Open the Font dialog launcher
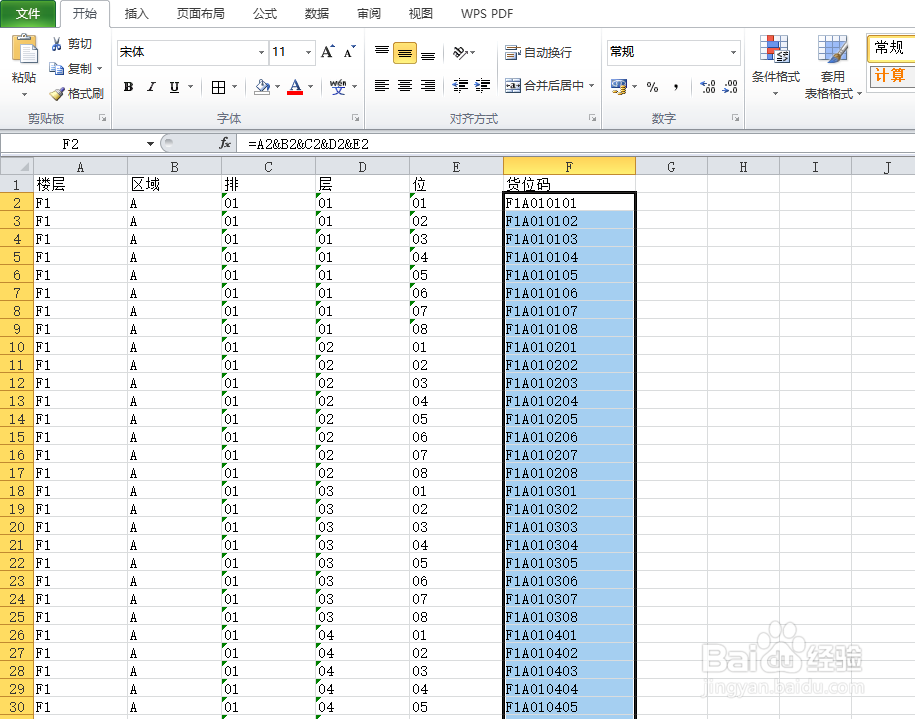This screenshot has width=915, height=719. (355, 118)
